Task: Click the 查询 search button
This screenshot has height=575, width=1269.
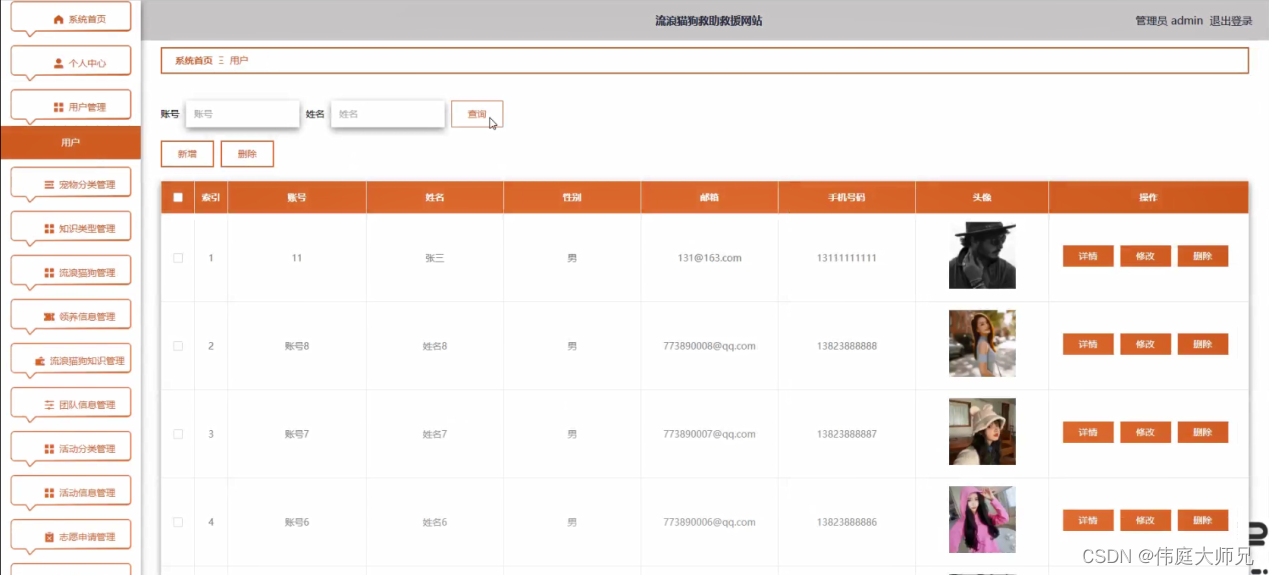Action: [x=477, y=114]
